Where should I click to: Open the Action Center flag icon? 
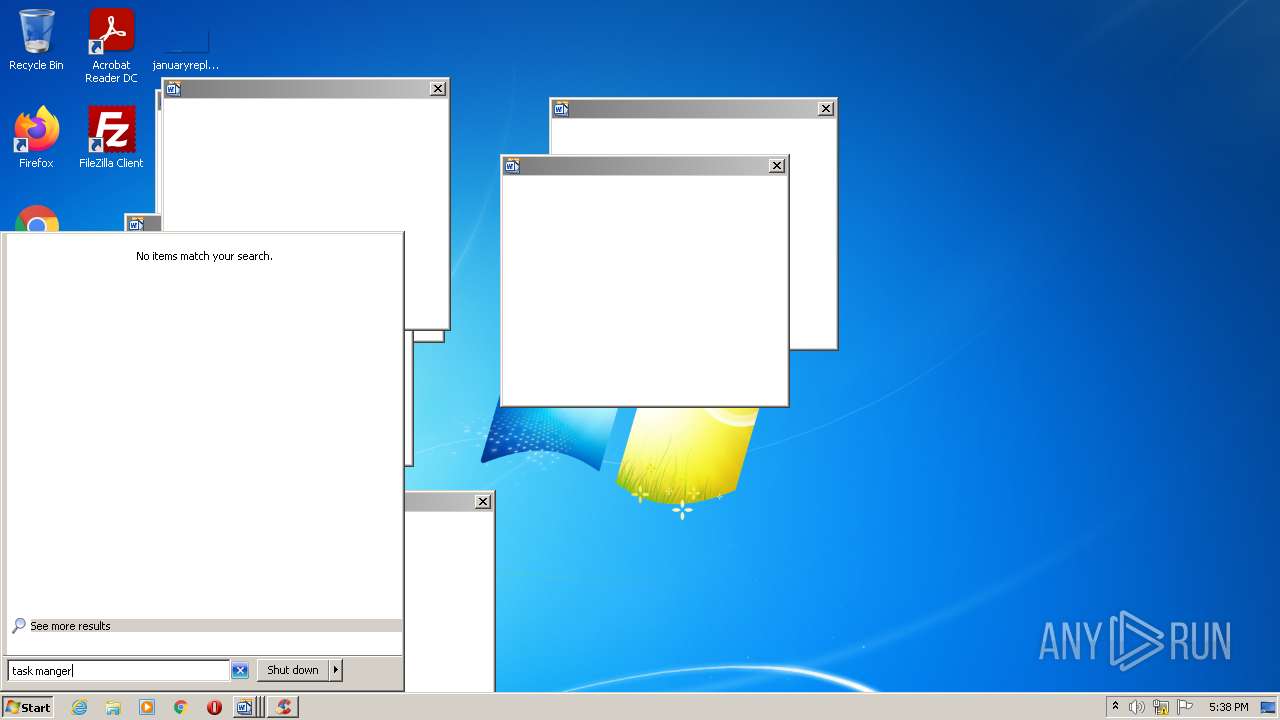tap(1185, 707)
